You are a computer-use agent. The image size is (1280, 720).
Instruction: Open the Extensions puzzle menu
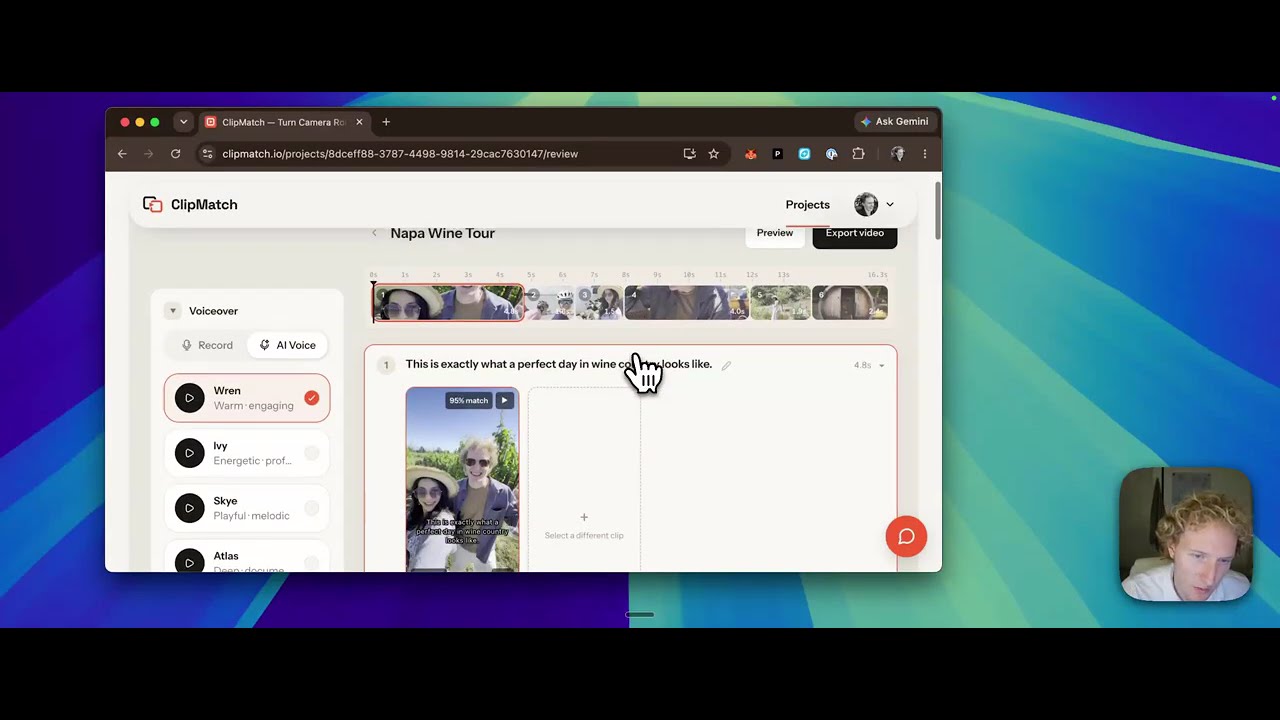coord(858,154)
